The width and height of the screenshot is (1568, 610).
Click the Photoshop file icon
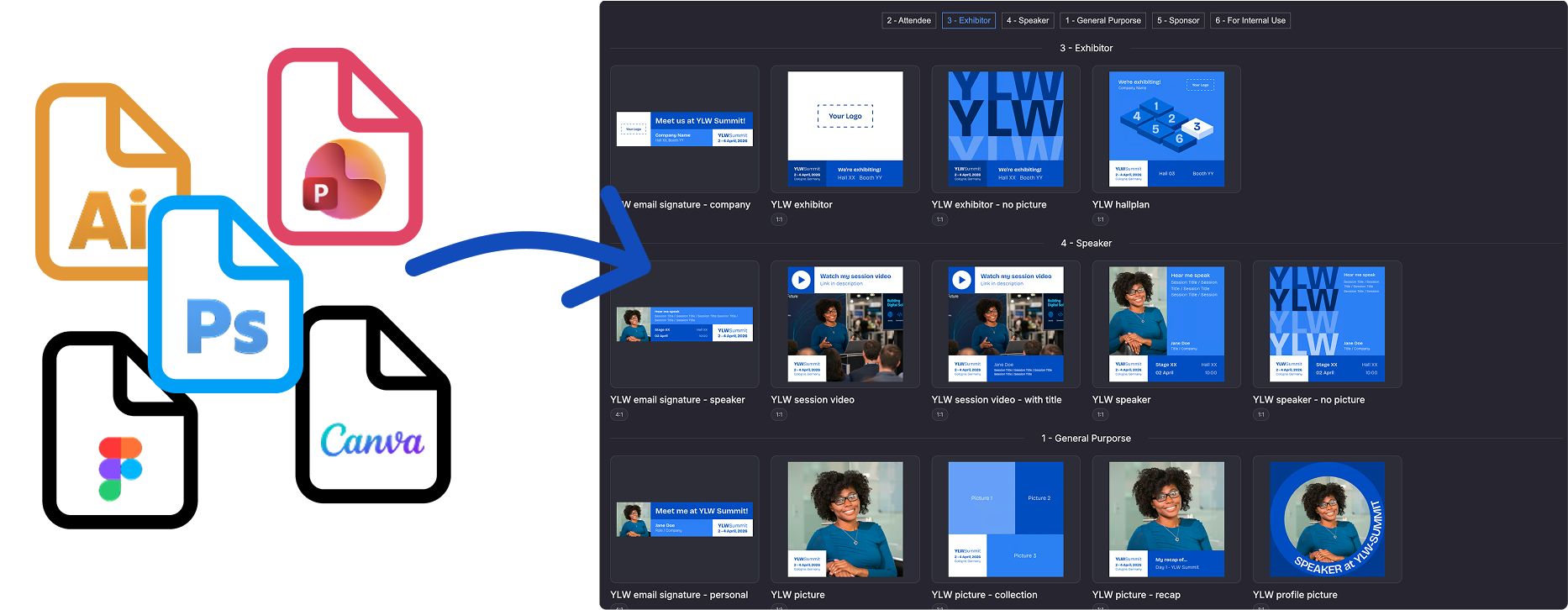225,294
